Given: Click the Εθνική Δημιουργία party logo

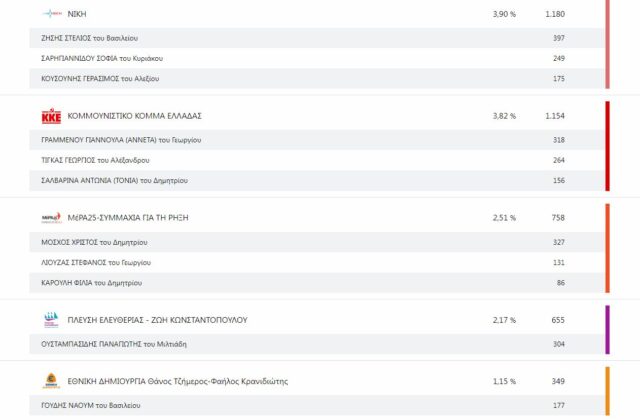Looking at the screenshot, I should tap(52, 381).
